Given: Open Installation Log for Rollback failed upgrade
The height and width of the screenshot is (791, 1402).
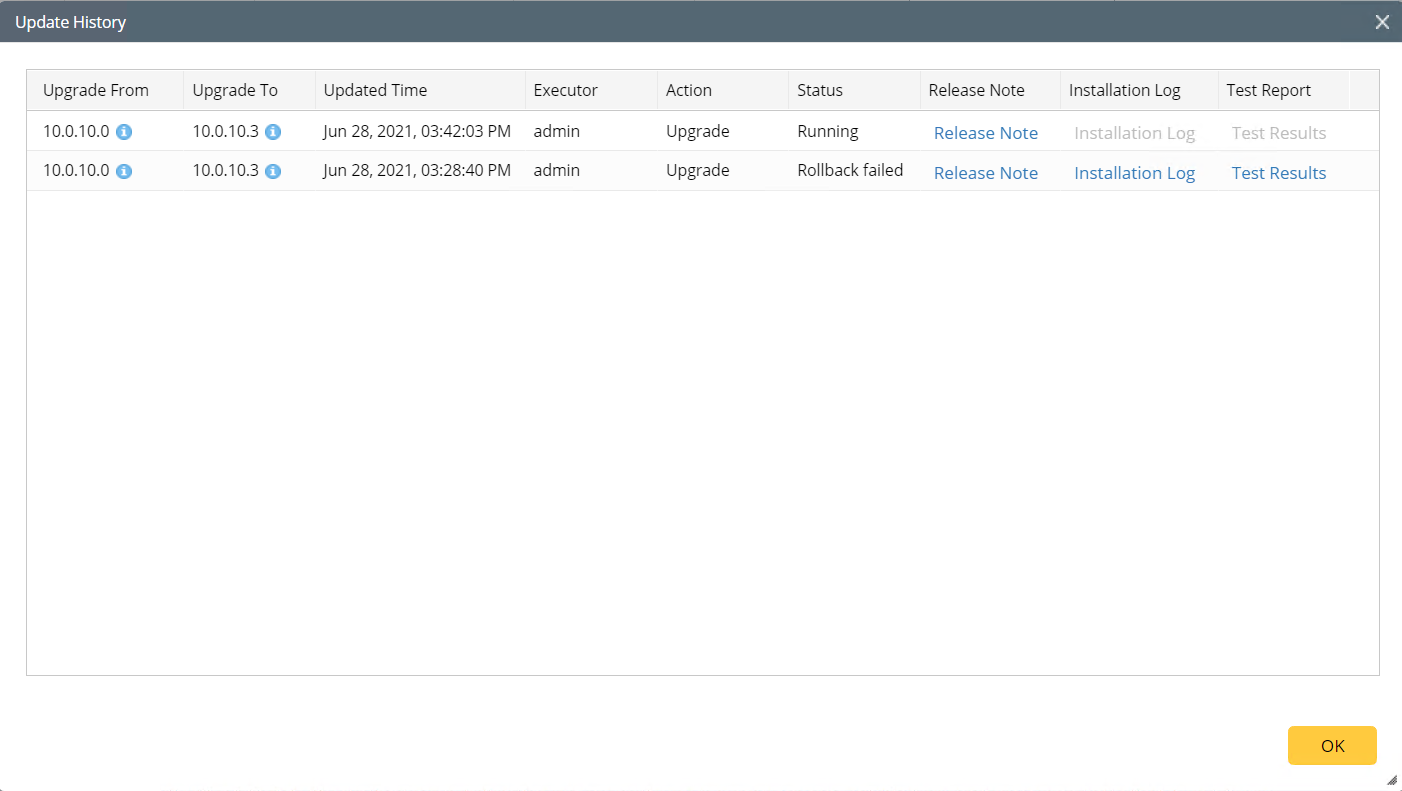Looking at the screenshot, I should (x=1134, y=173).
